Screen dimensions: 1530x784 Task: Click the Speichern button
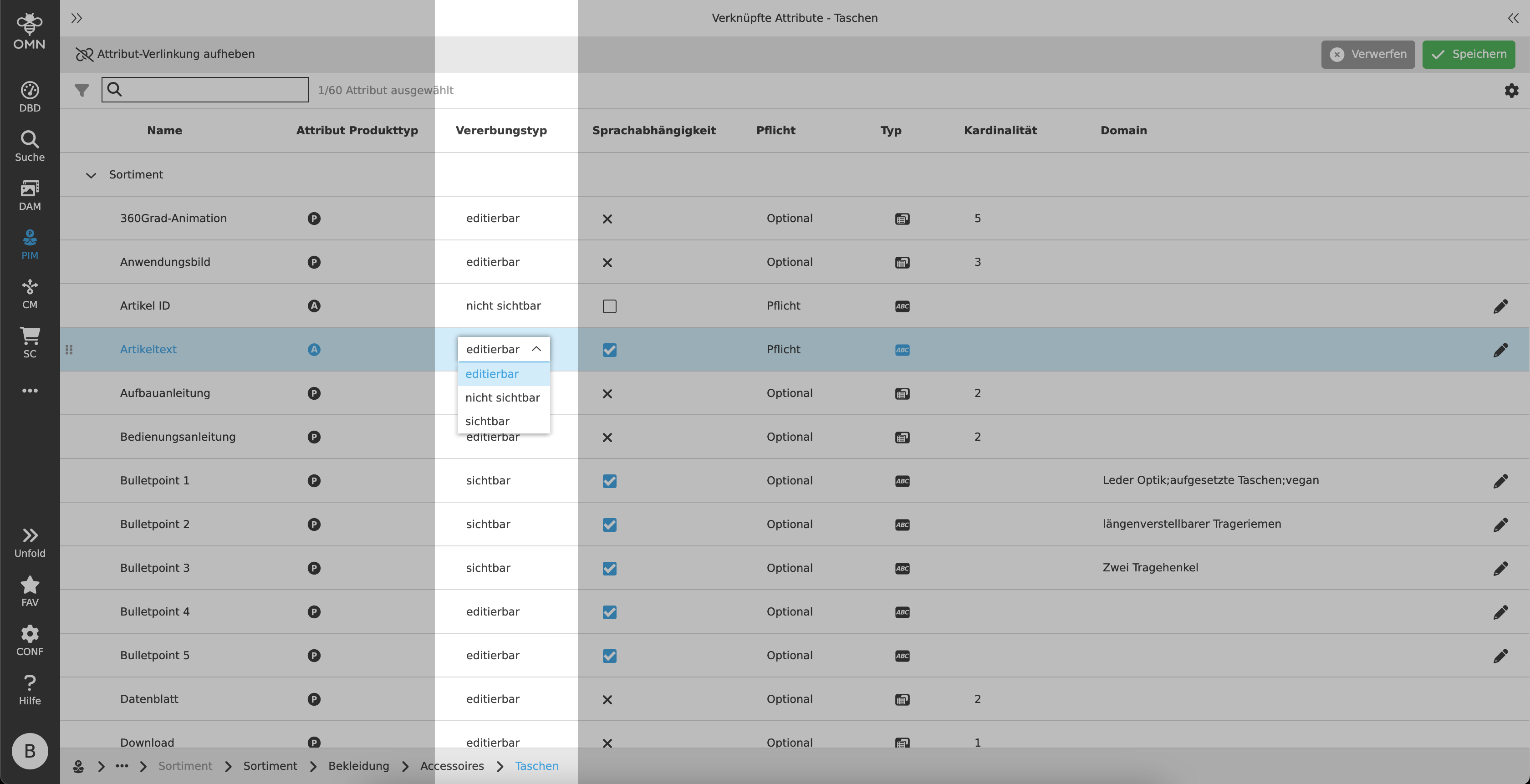click(x=1468, y=54)
